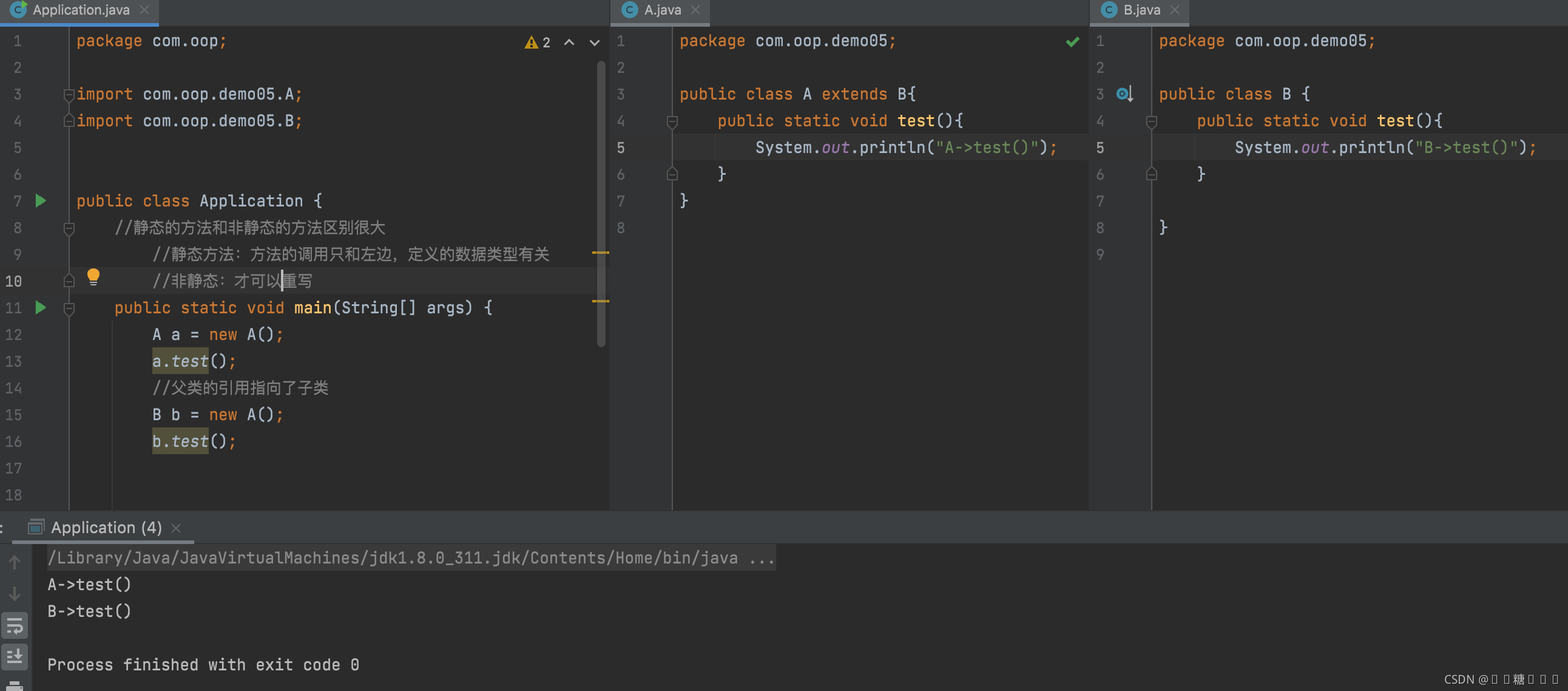Click the fold end marker in A.java line 6

672,174
